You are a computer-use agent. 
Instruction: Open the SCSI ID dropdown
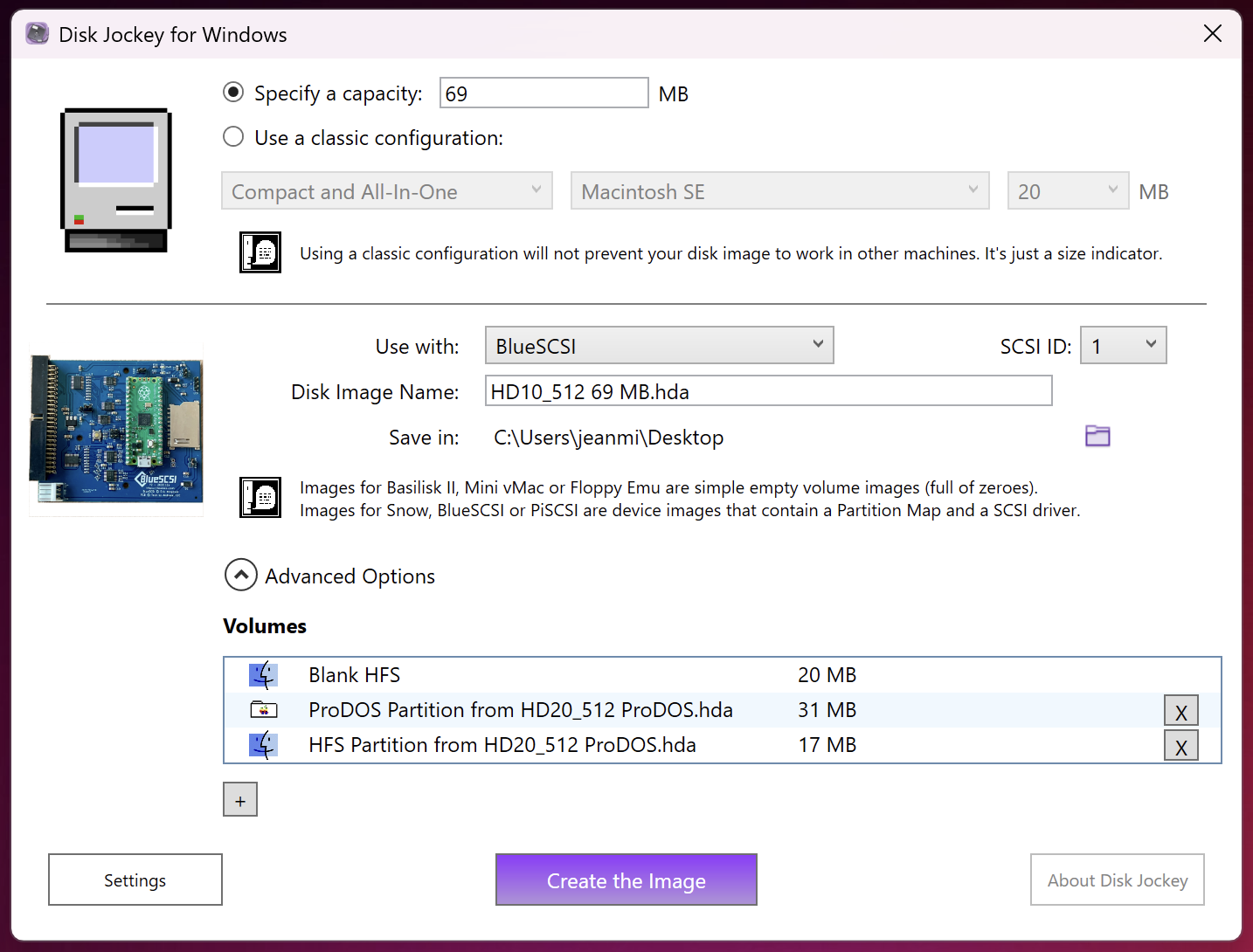tap(1123, 346)
